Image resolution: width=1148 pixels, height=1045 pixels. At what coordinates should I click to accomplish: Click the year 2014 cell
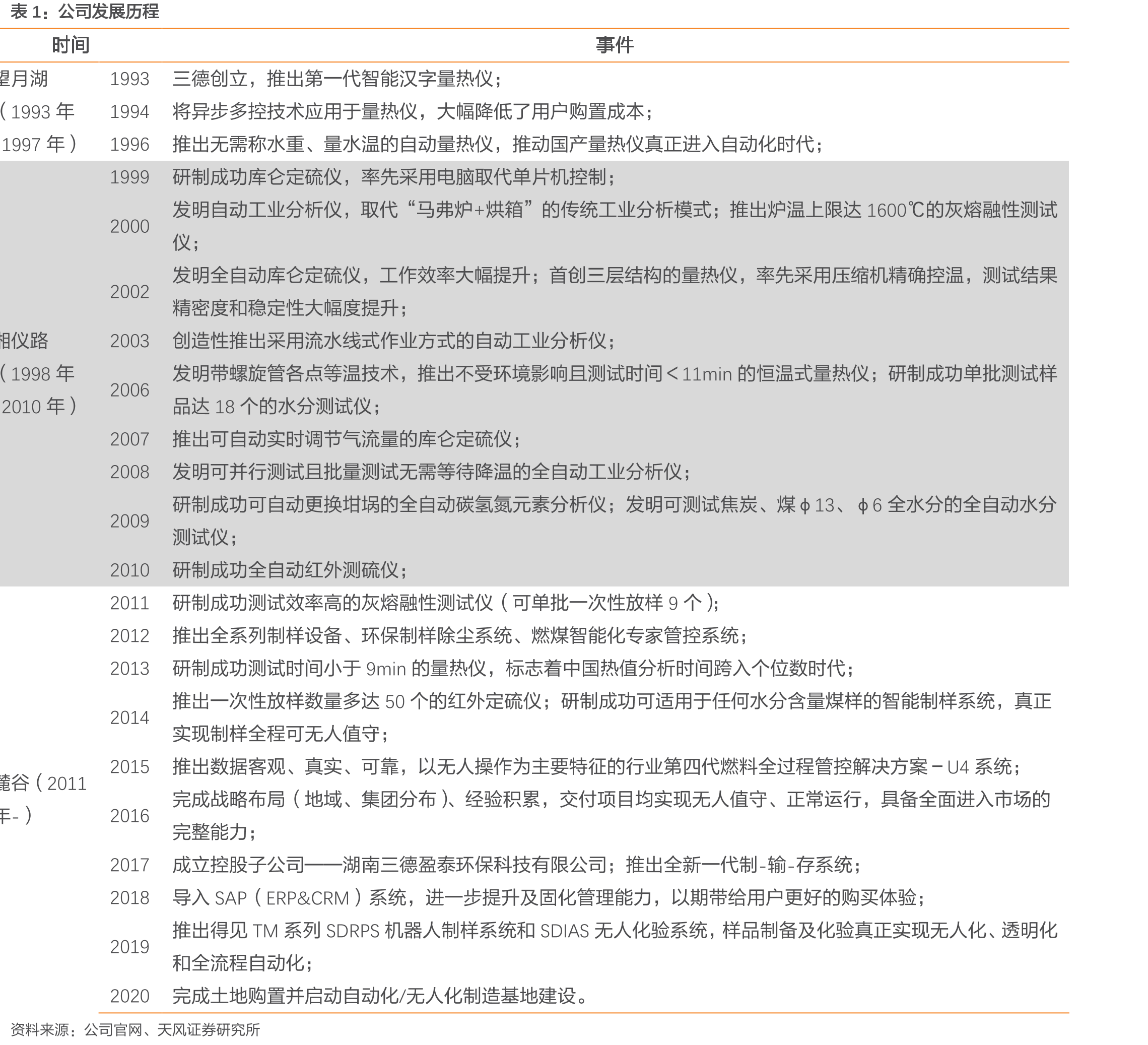pyautogui.click(x=130, y=718)
